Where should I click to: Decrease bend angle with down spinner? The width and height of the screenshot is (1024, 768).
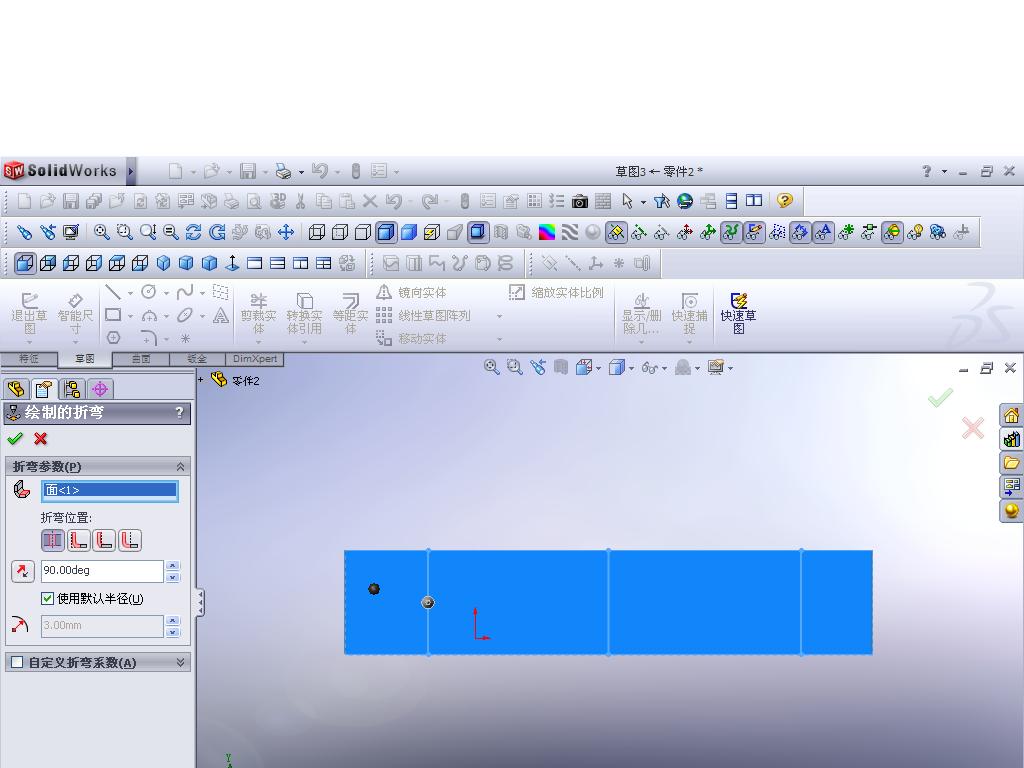[x=172, y=577]
